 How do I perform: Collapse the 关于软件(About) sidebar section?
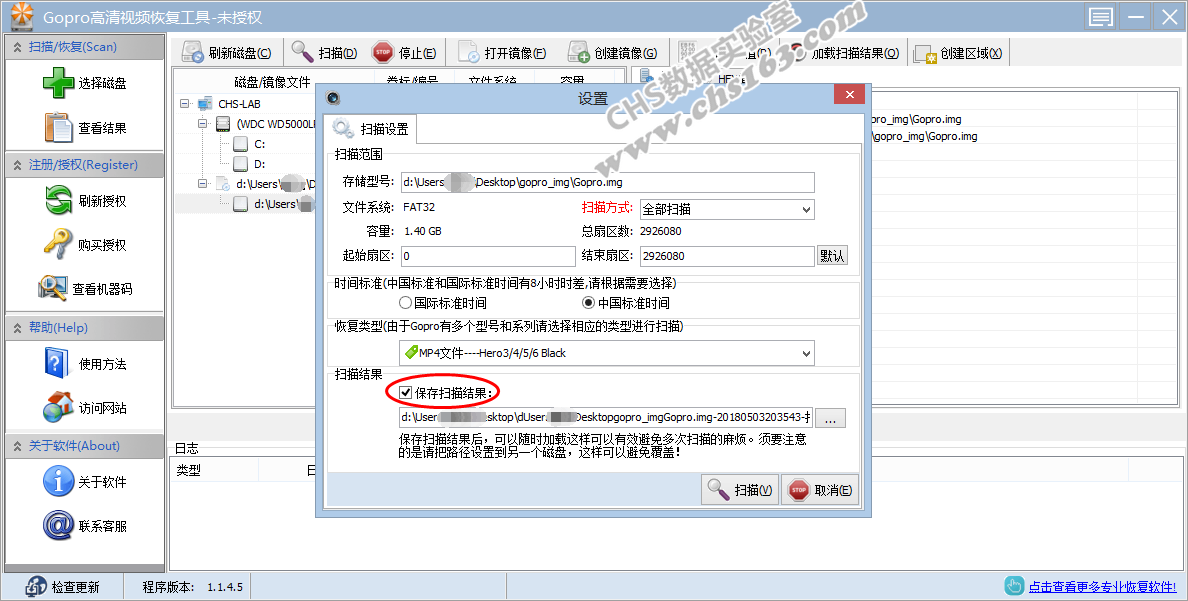17,446
